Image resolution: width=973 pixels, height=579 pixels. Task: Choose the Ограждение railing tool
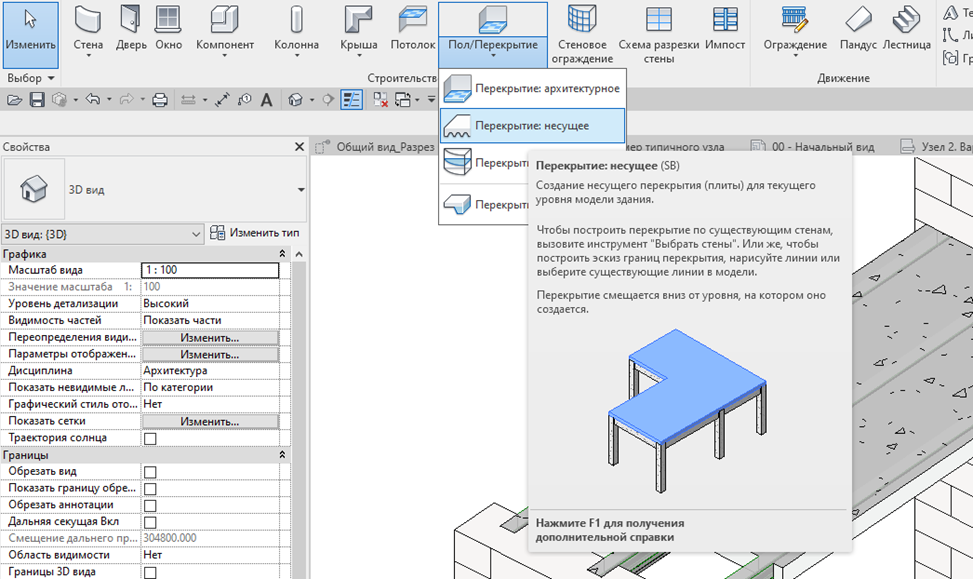[795, 29]
